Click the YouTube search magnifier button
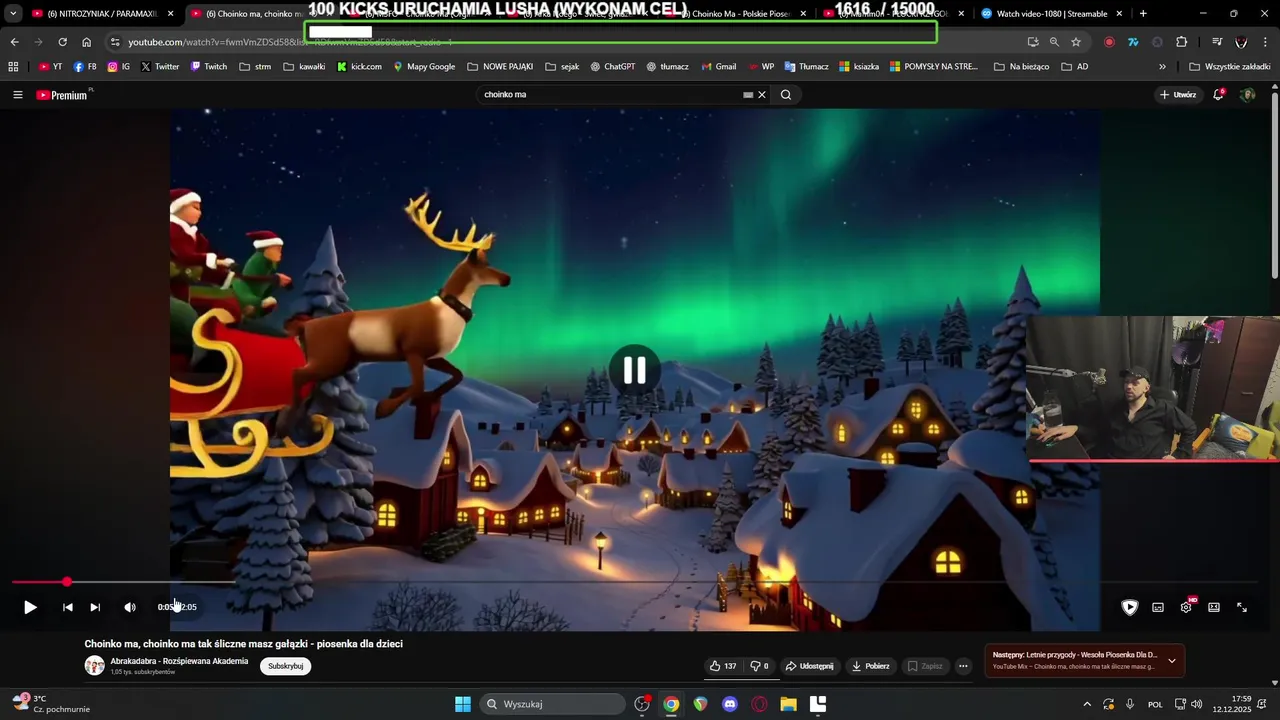The height and width of the screenshot is (720, 1280). tap(786, 95)
